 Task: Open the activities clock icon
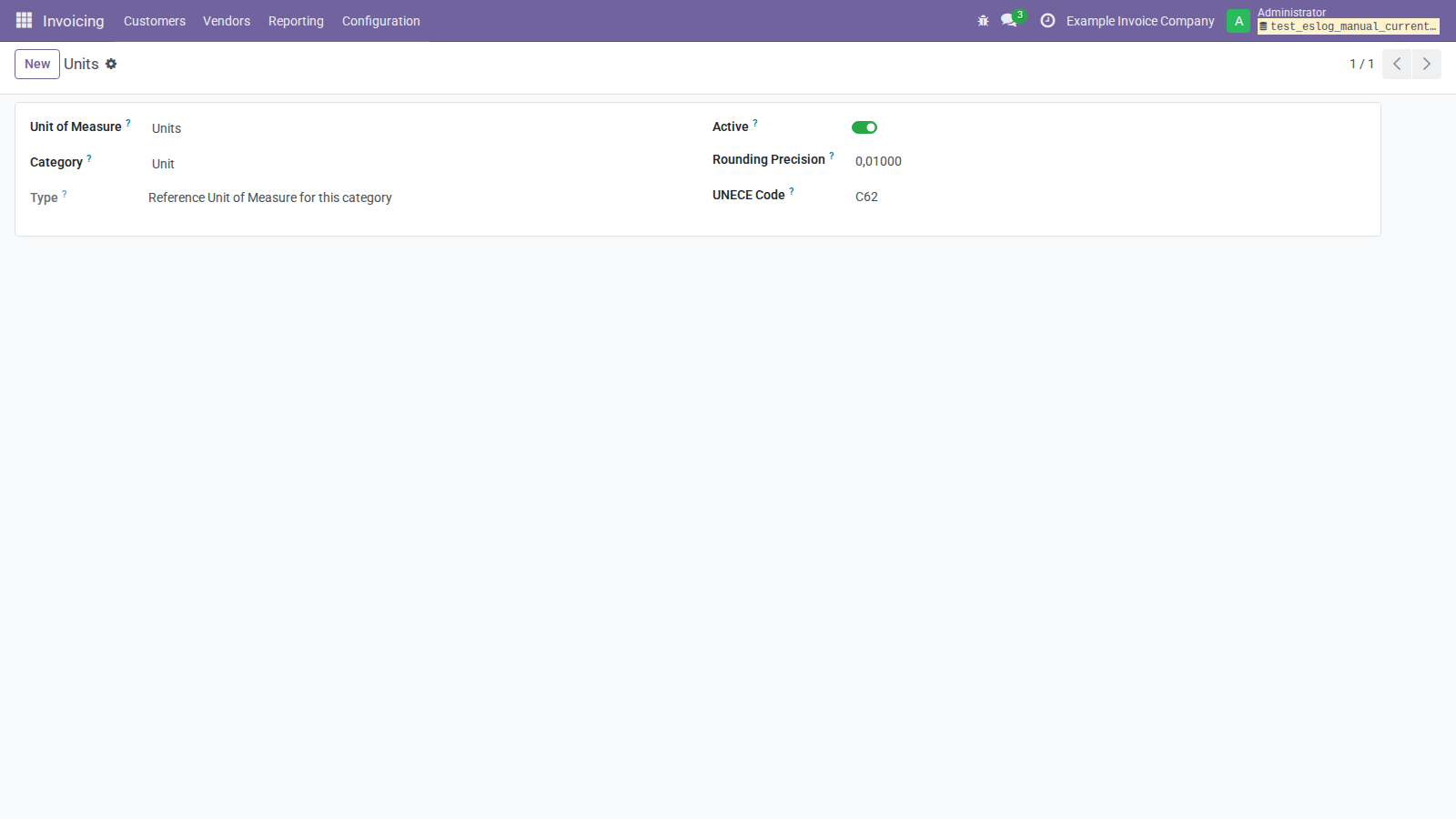[1047, 21]
